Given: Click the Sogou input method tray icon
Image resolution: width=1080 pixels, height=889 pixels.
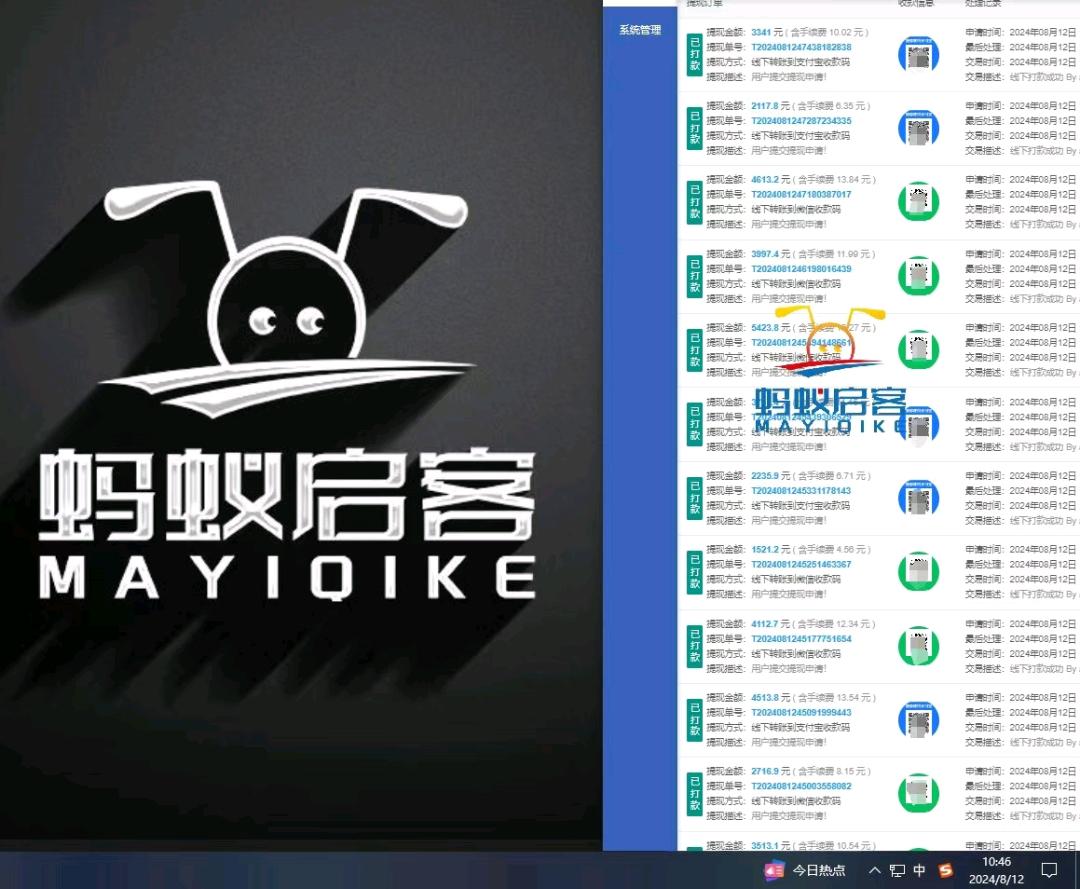Looking at the screenshot, I should [x=946, y=871].
